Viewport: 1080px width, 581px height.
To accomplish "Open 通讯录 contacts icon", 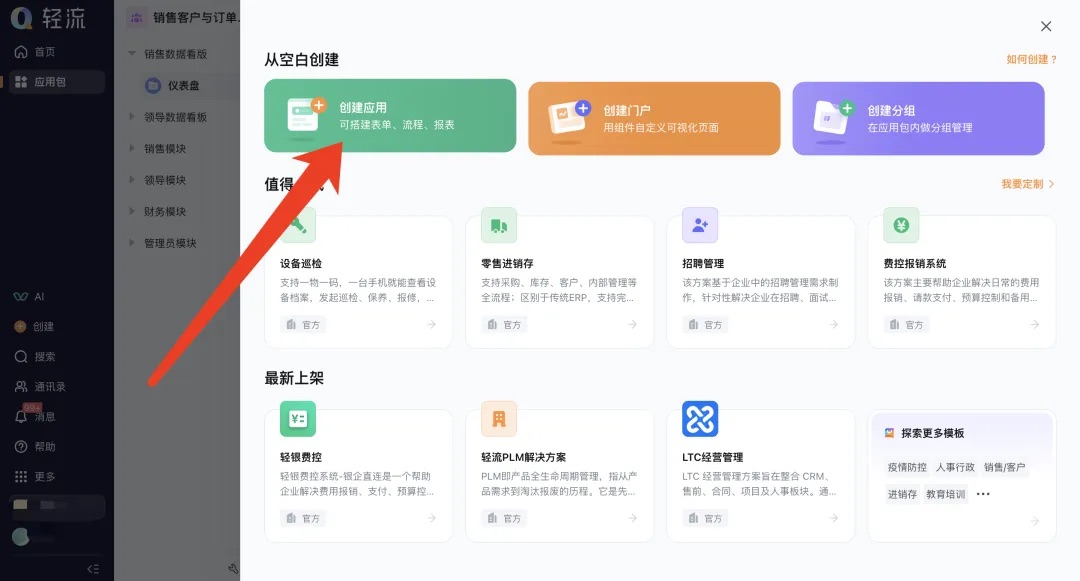I will click(x=21, y=386).
